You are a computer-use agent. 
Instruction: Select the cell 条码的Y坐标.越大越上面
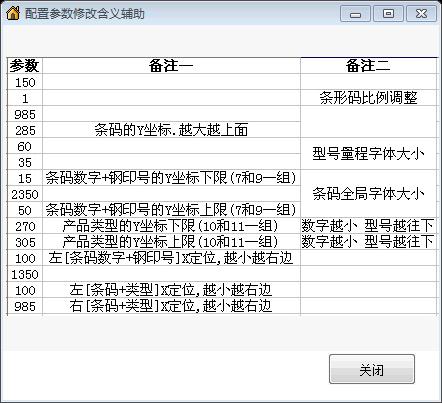click(x=171, y=130)
